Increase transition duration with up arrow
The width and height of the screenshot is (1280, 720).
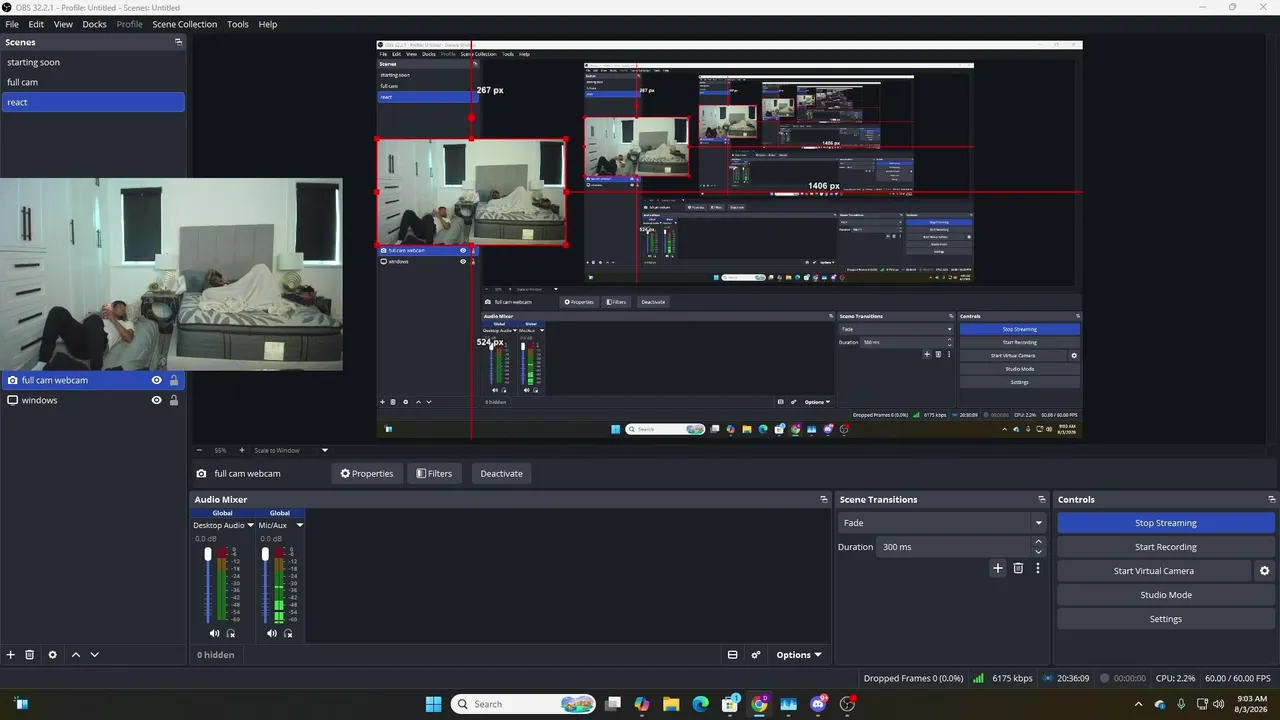coord(1038,542)
